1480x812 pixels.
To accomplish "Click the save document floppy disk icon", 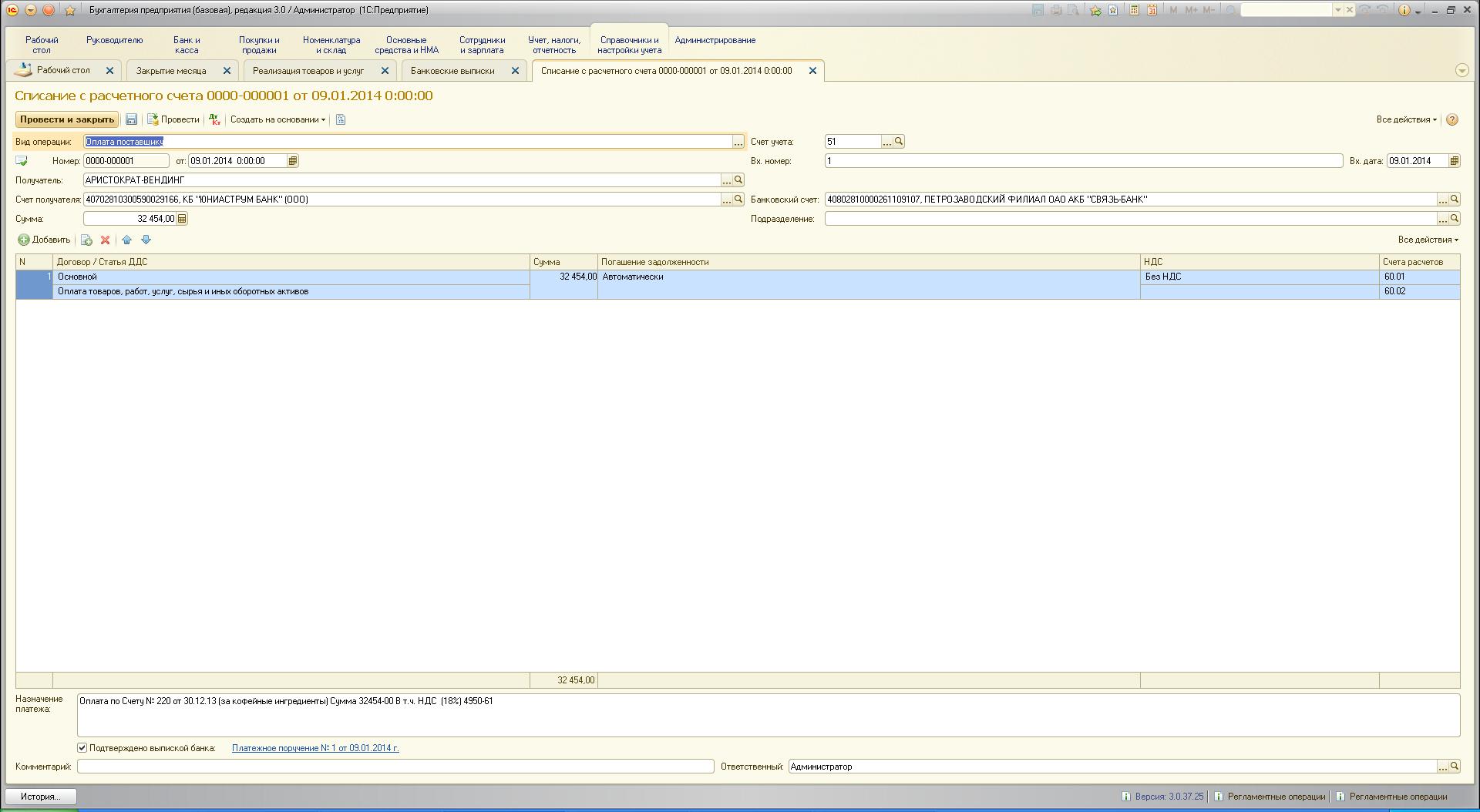I will (131, 119).
